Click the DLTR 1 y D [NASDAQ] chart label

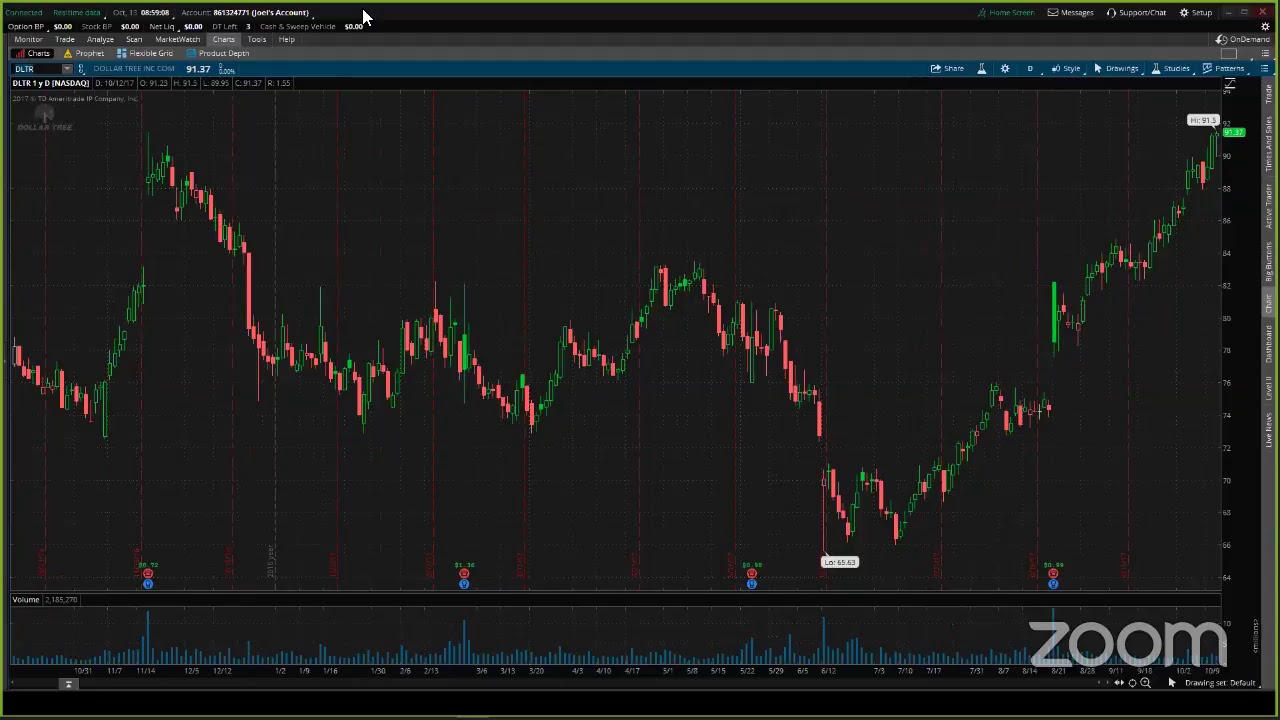coord(50,83)
